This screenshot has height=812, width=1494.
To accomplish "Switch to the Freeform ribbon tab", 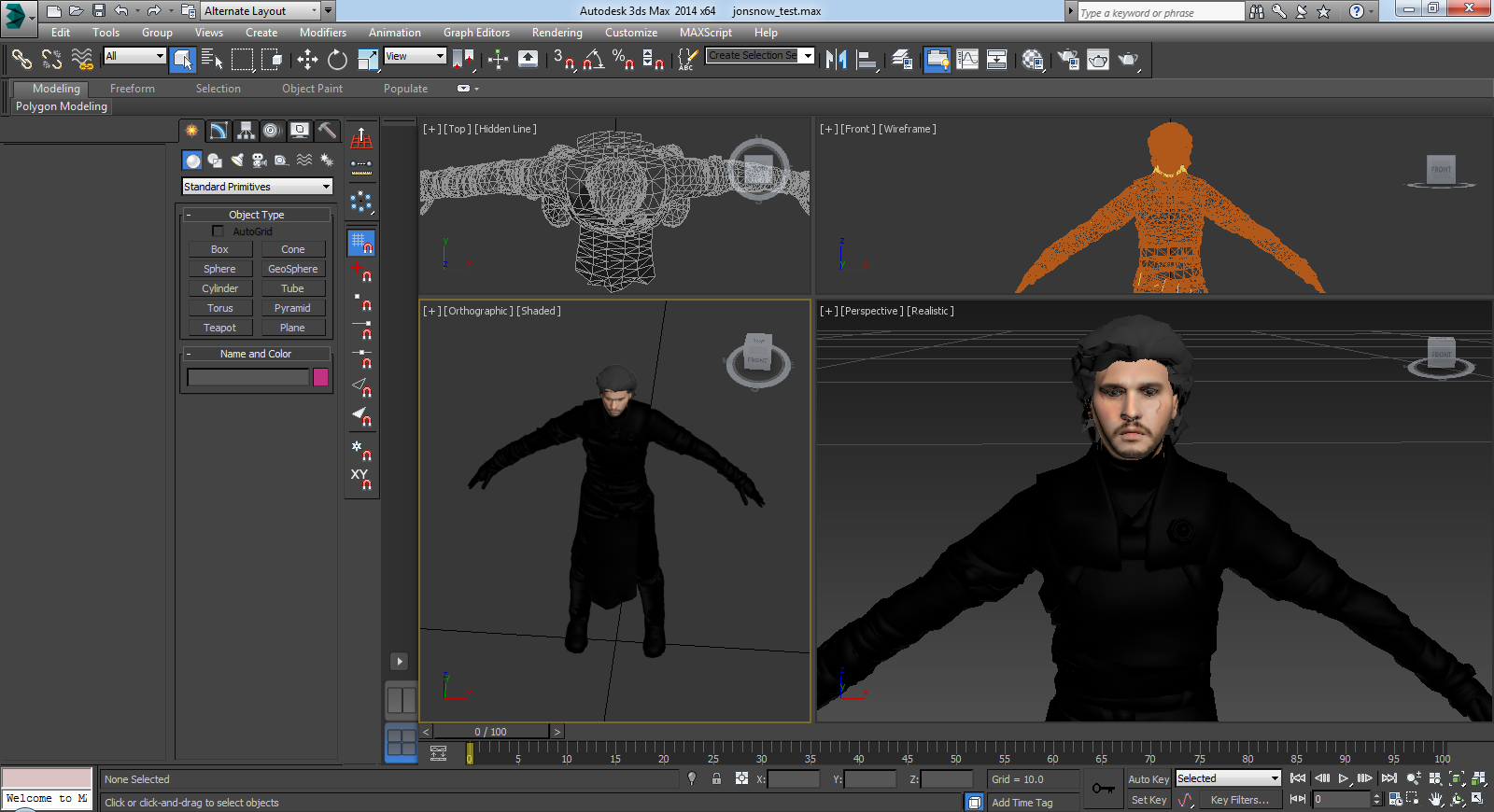I will (133, 89).
